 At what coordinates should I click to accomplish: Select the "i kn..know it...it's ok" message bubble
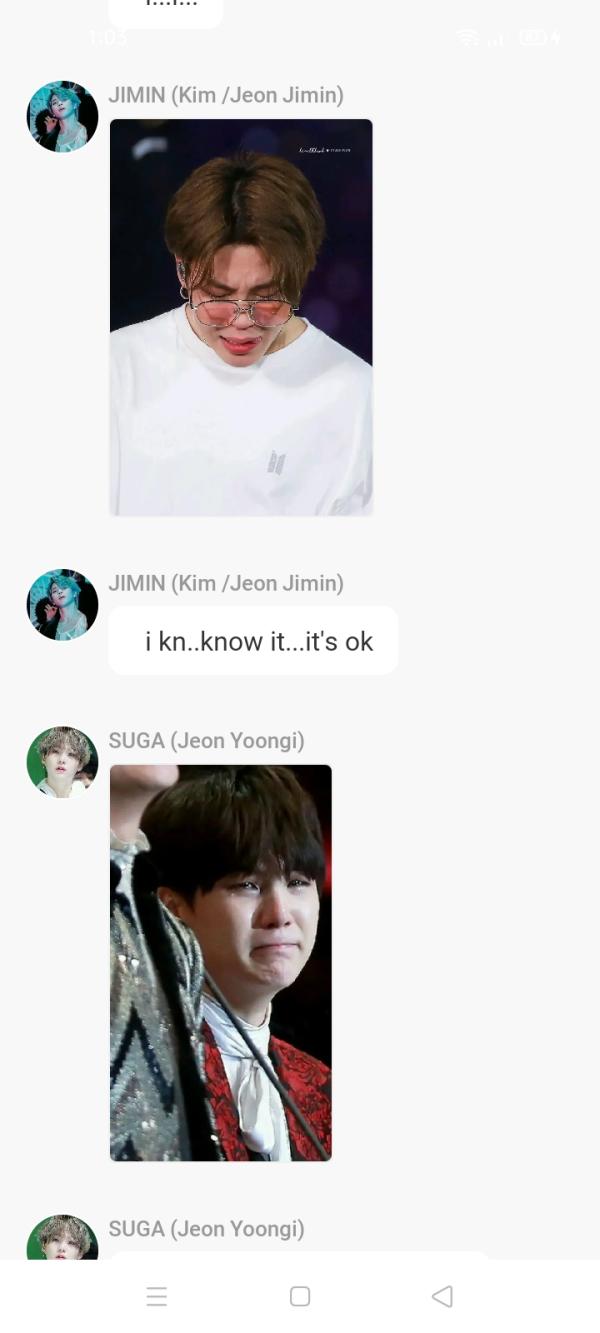(253, 641)
